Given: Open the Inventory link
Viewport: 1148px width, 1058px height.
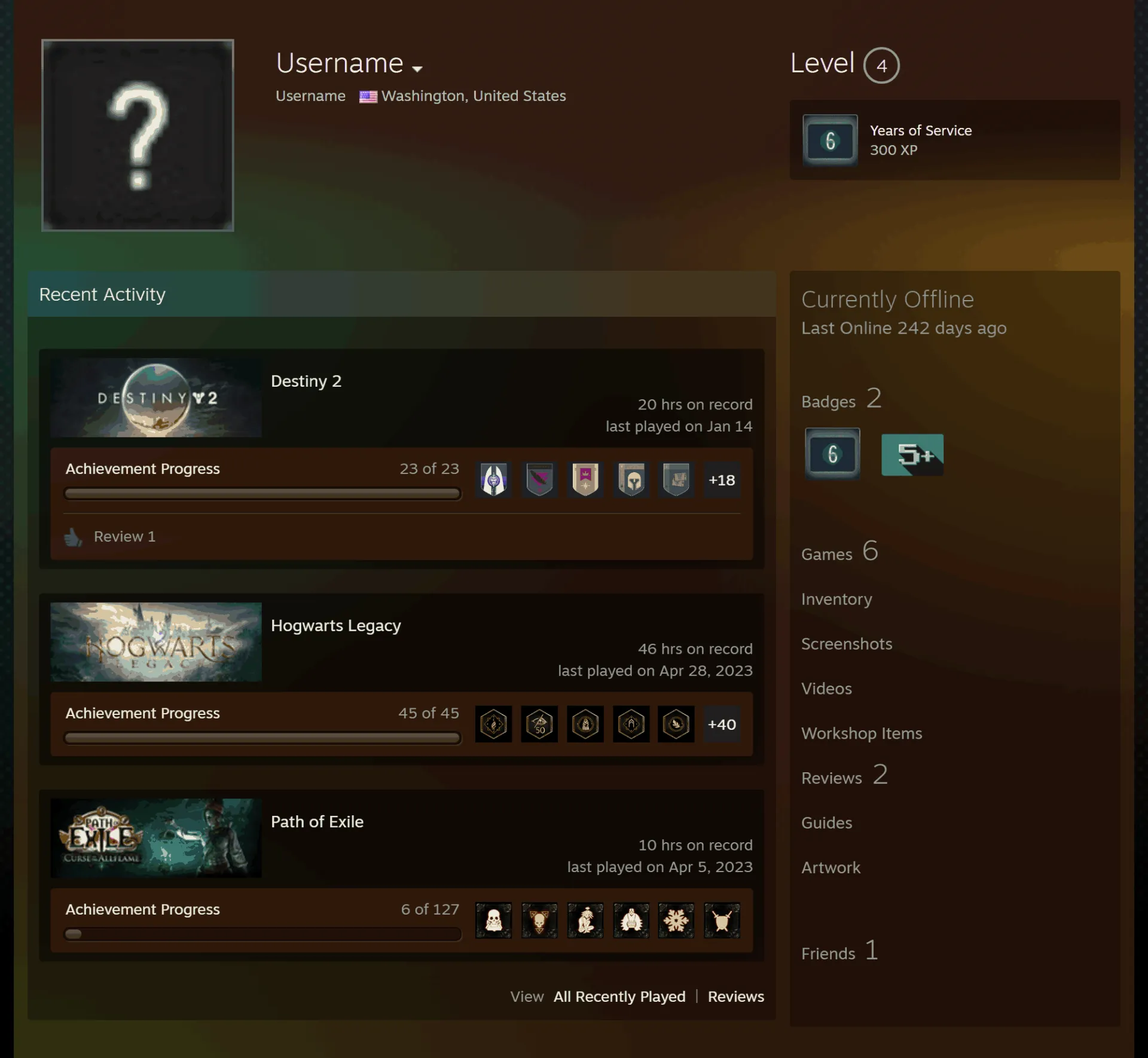Looking at the screenshot, I should coord(836,599).
